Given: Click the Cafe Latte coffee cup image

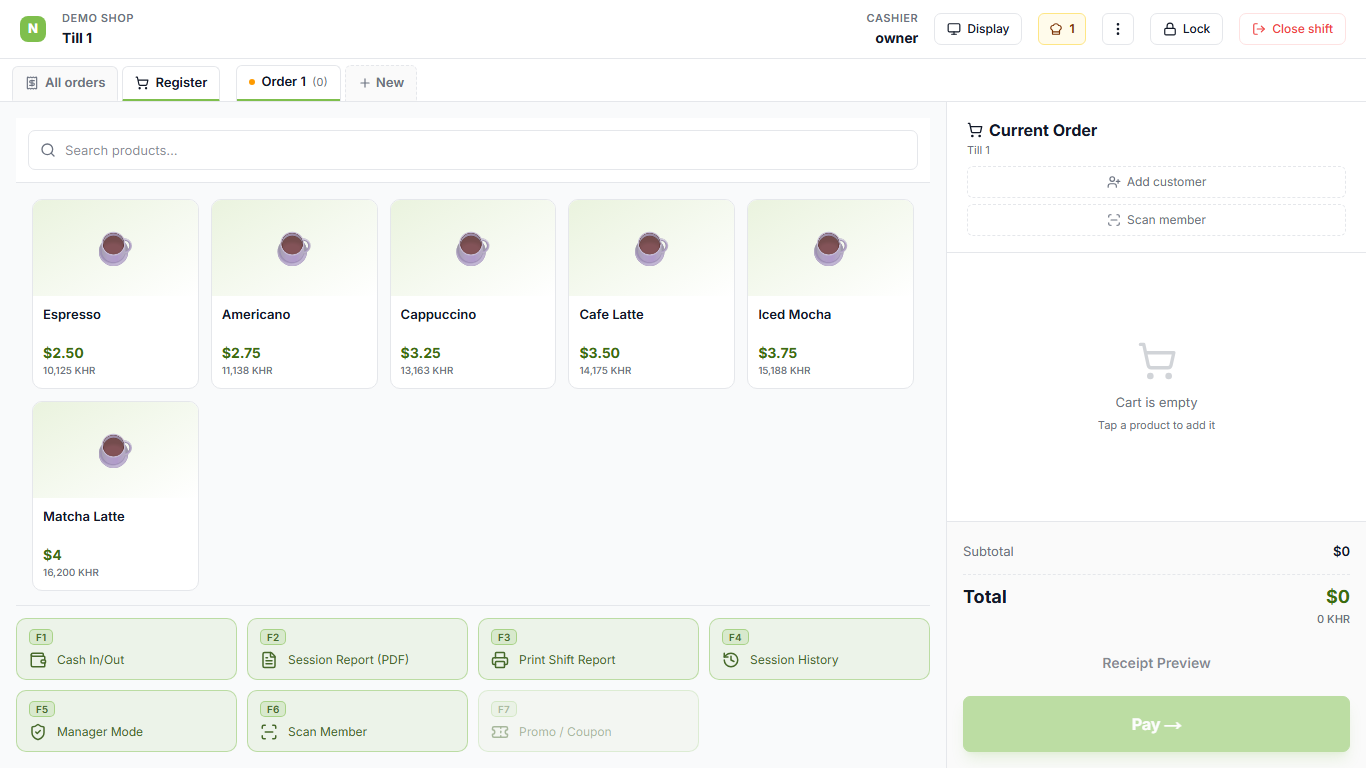Looking at the screenshot, I should 651,247.
